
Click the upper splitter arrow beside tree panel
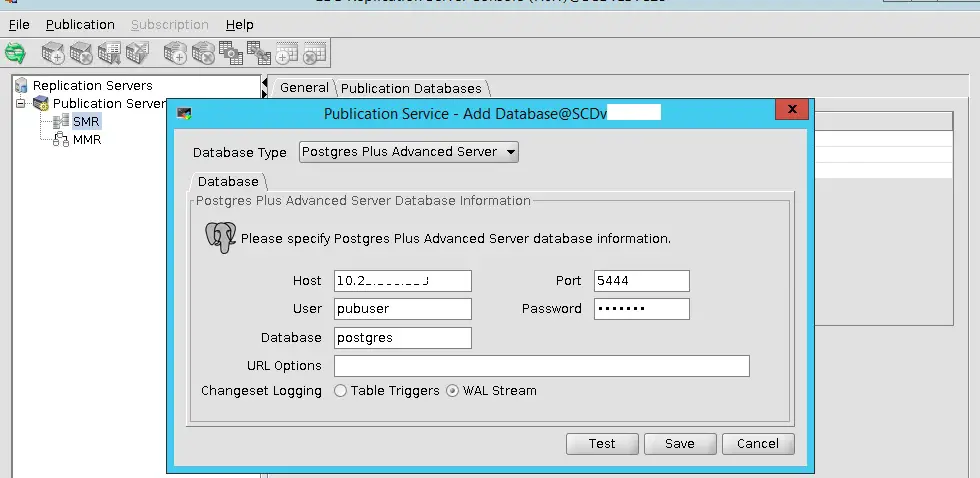[264, 83]
